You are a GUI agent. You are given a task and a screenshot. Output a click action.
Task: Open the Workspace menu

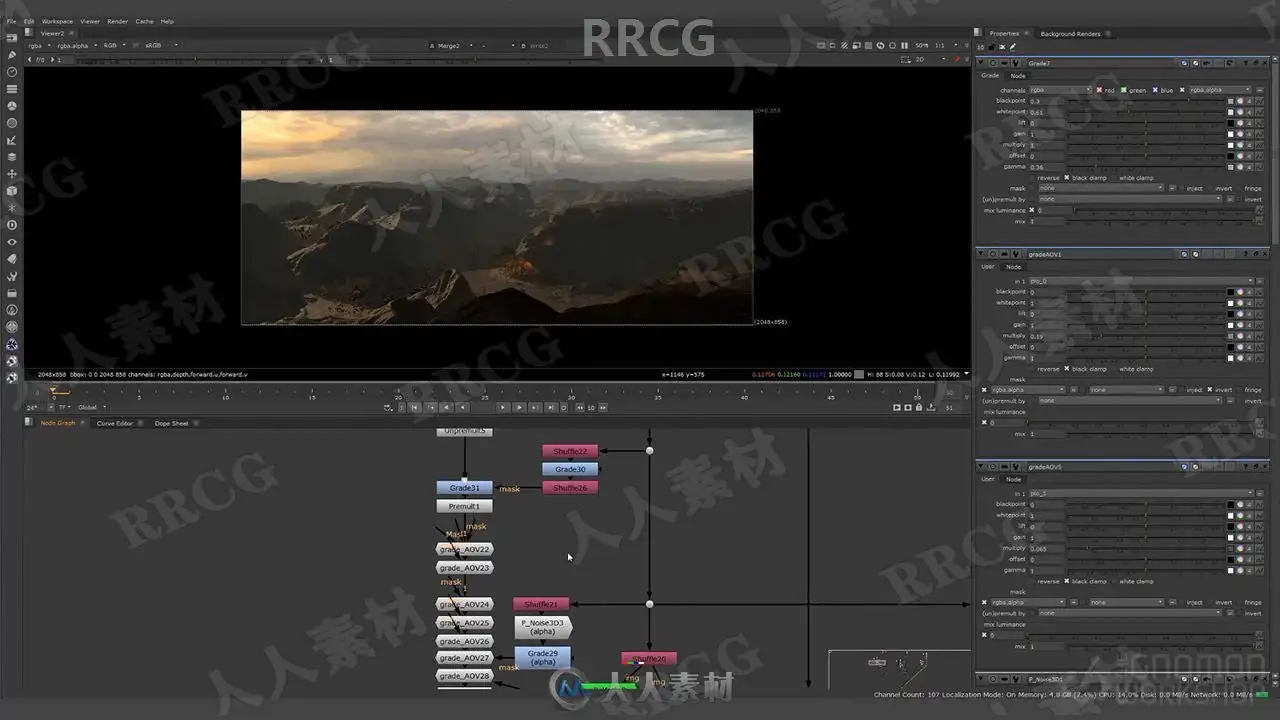click(x=56, y=21)
